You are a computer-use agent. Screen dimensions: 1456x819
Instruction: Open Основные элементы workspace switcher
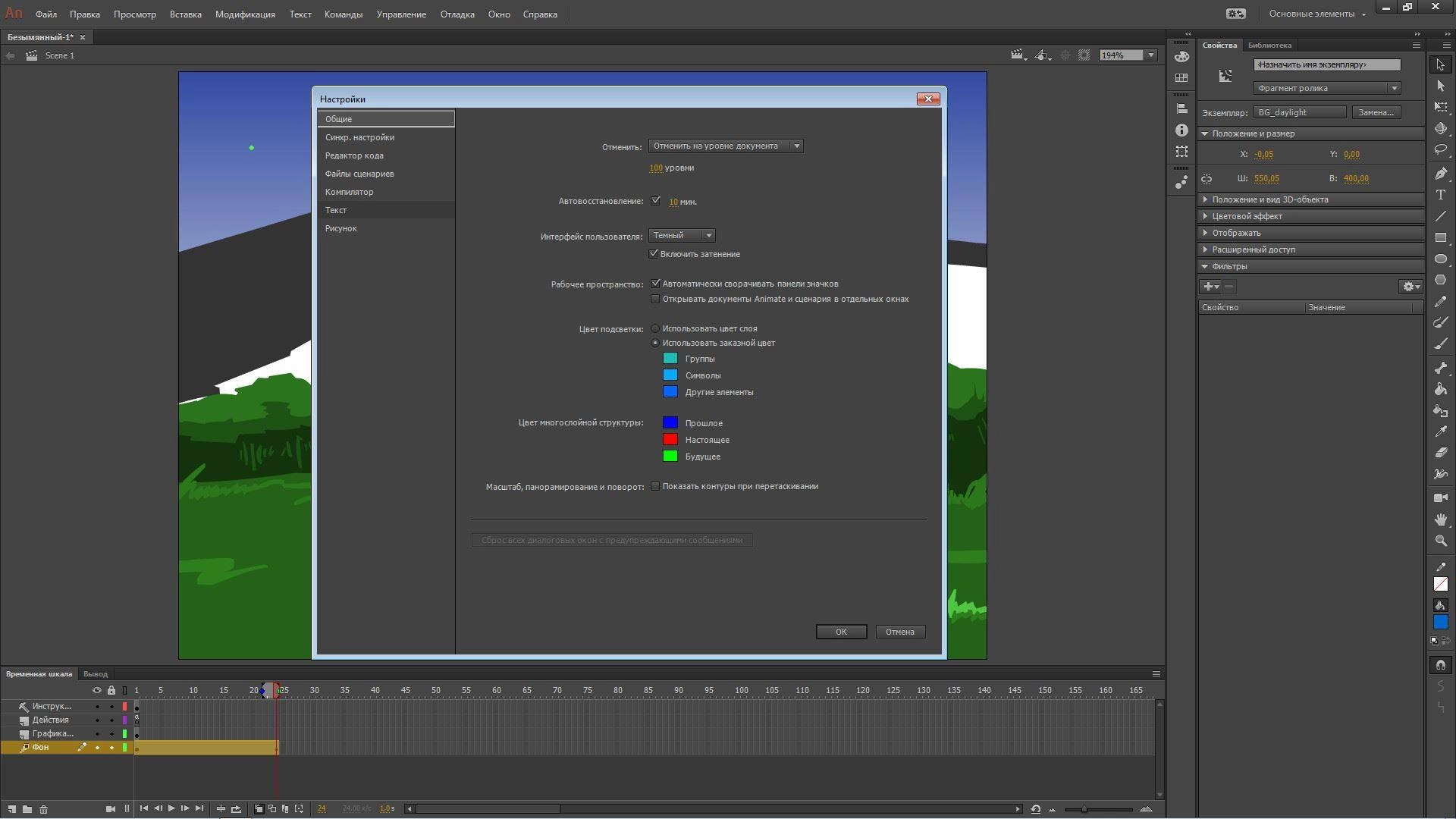point(1317,14)
